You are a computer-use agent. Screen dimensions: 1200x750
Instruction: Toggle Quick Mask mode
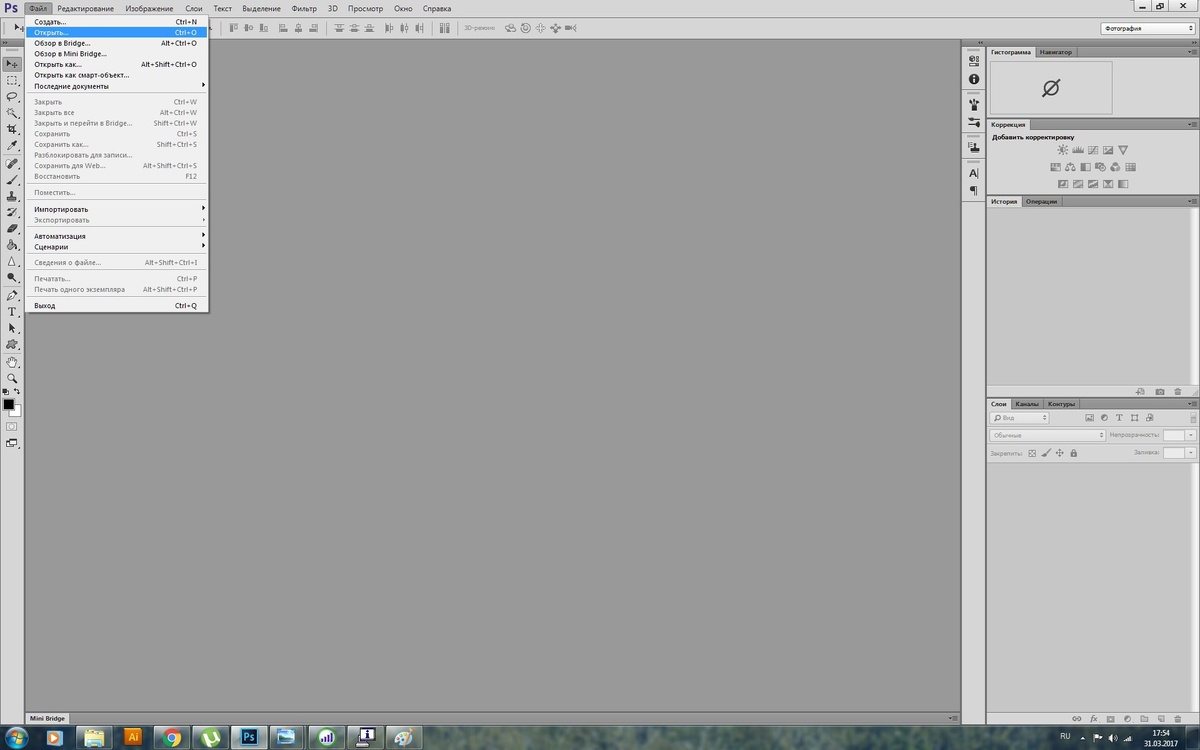click(12, 426)
